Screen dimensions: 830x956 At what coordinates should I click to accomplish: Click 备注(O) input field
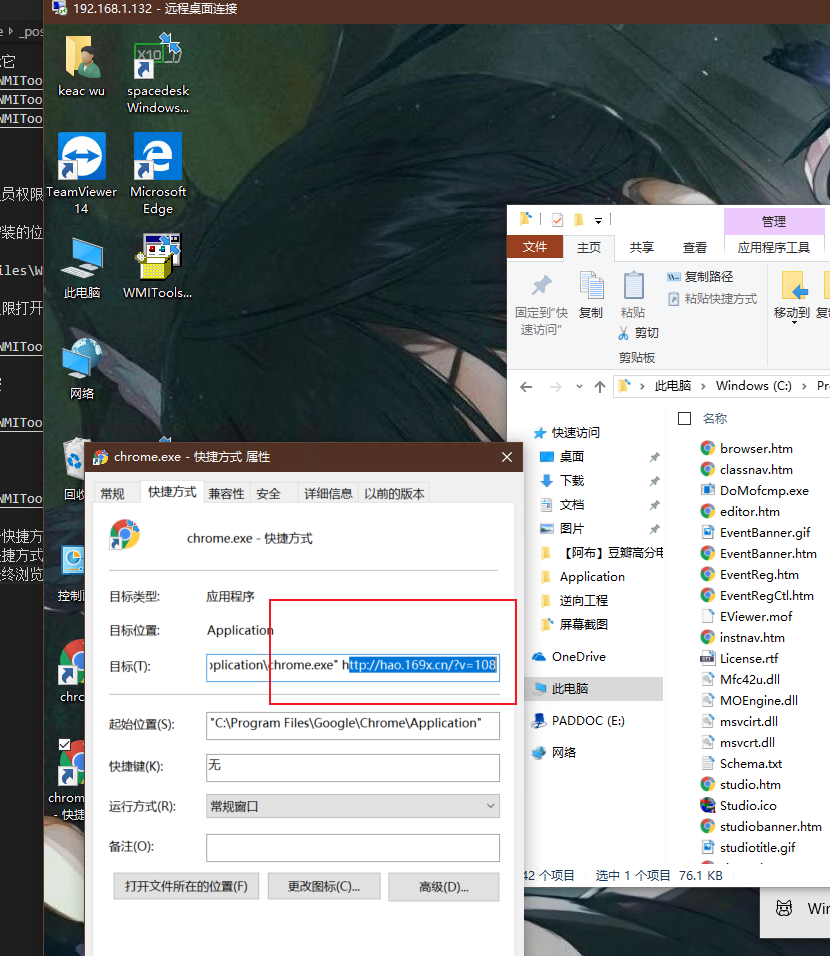click(352, 847)
